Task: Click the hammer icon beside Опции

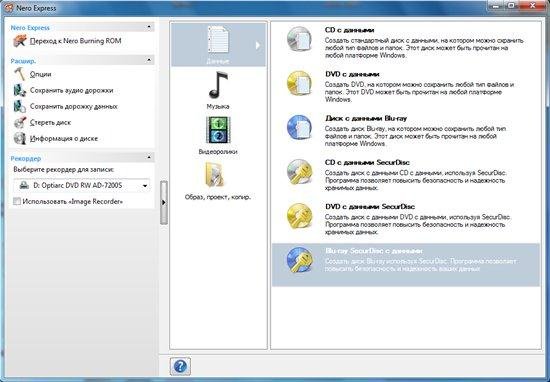Action: coord(20,74)
